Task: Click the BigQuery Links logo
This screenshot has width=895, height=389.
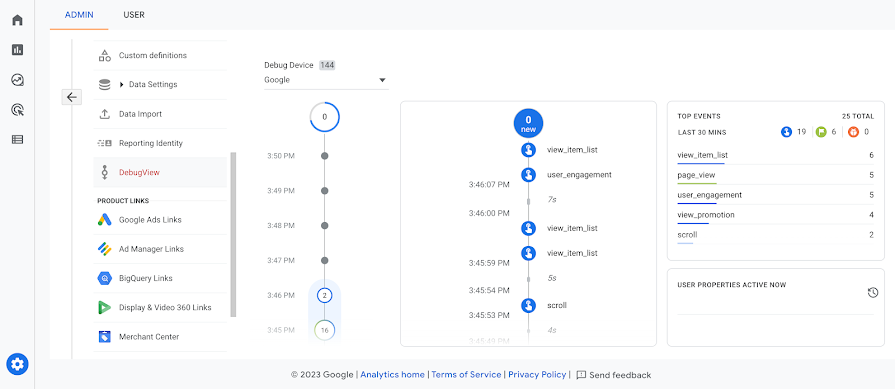Action: pyautogui.click(x=104, y=278)
